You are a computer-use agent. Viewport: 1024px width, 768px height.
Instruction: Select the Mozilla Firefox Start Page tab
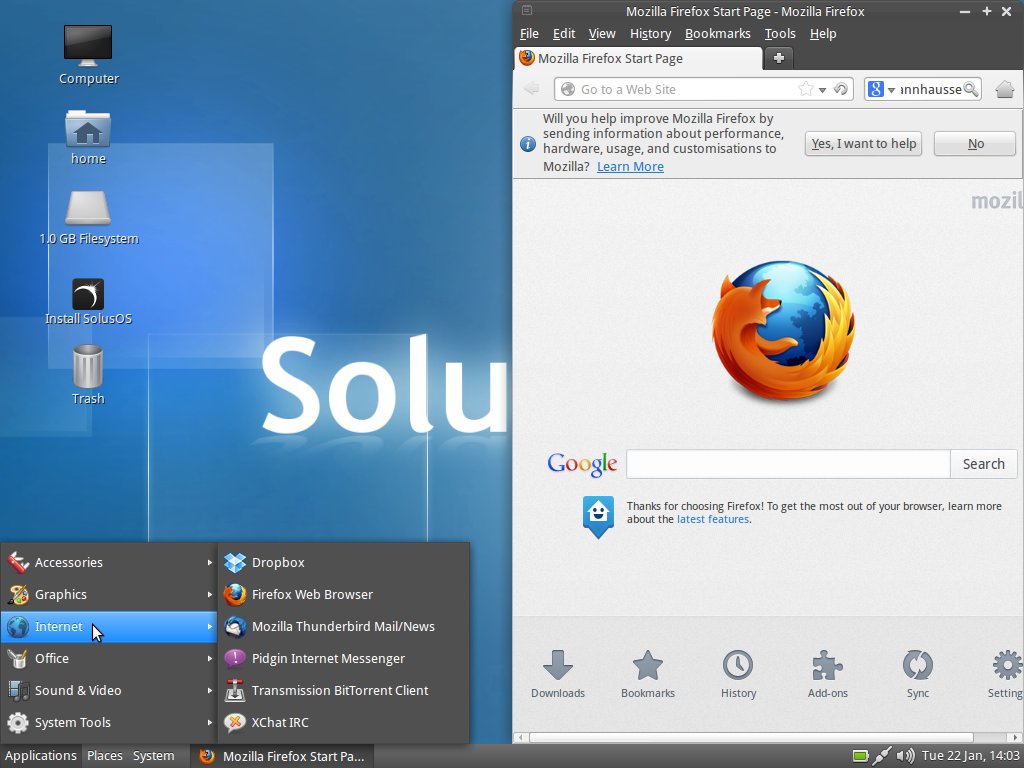[x=639, y=58]
